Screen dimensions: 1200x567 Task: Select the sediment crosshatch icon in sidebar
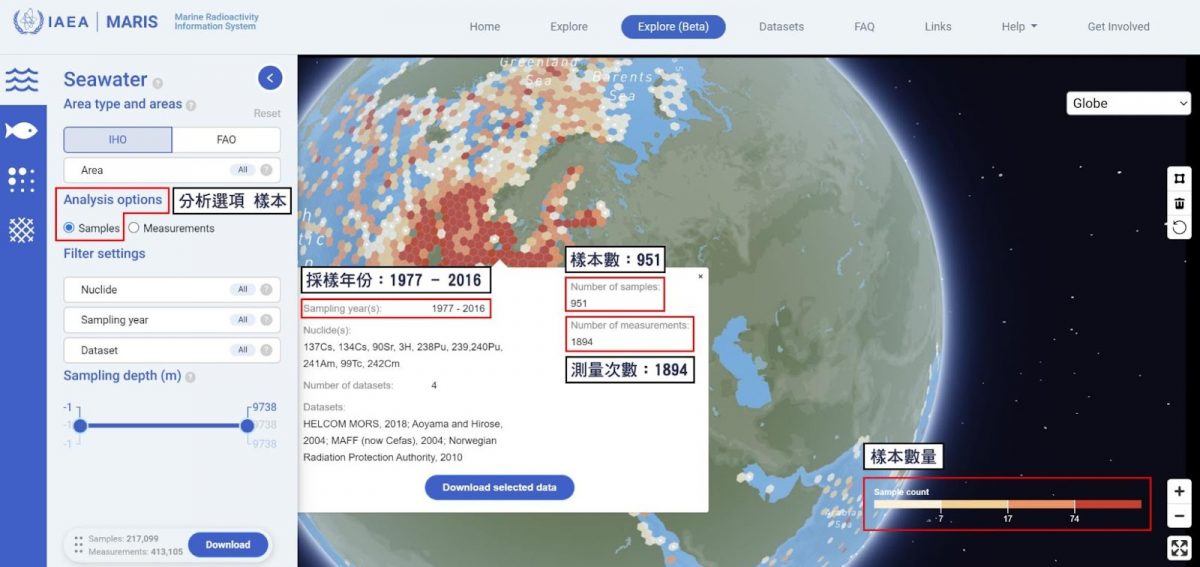(22, 229)
